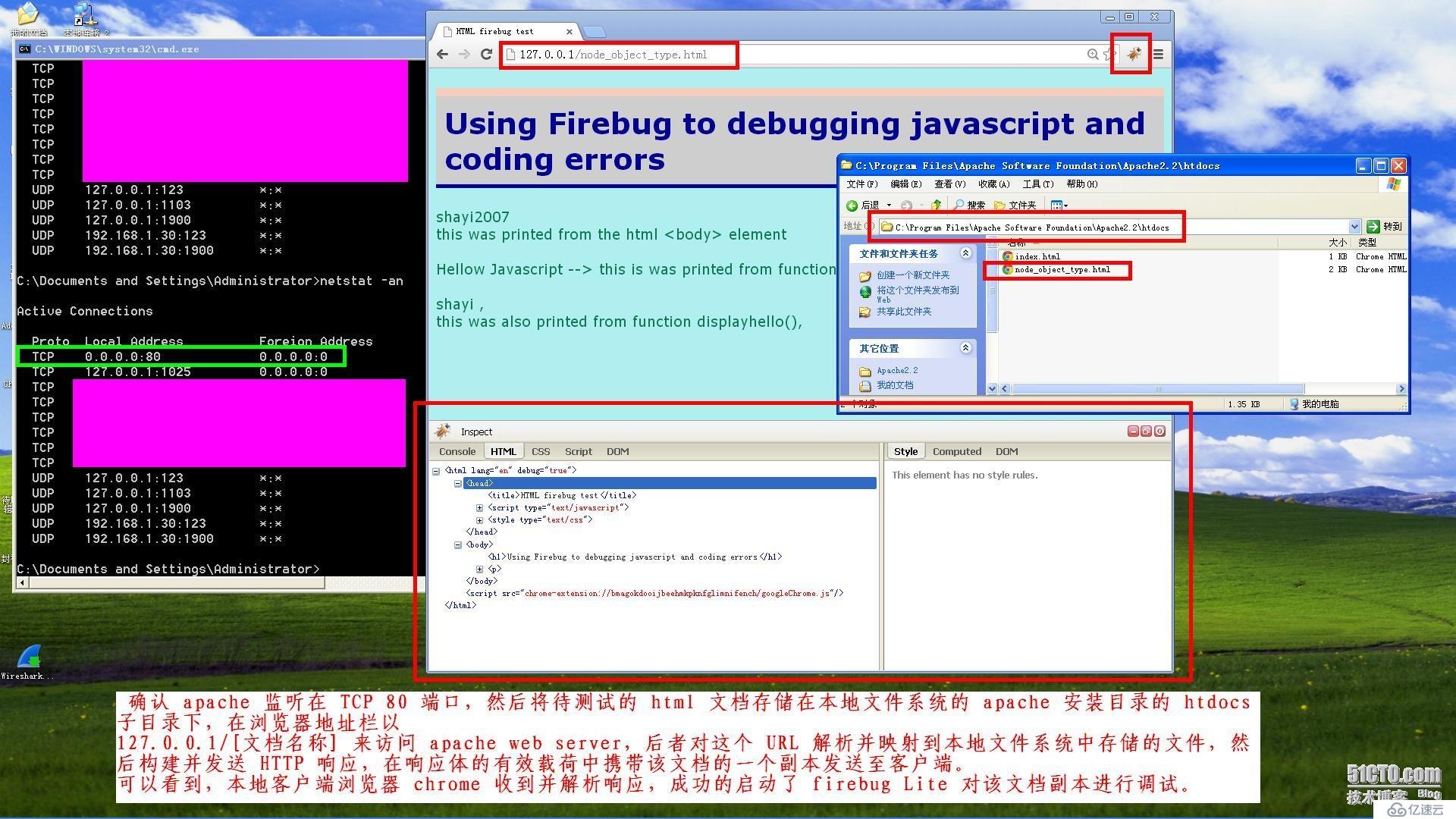Open the 查看(V) menu in Explorer
The image size is (1456, 819).
949,184
